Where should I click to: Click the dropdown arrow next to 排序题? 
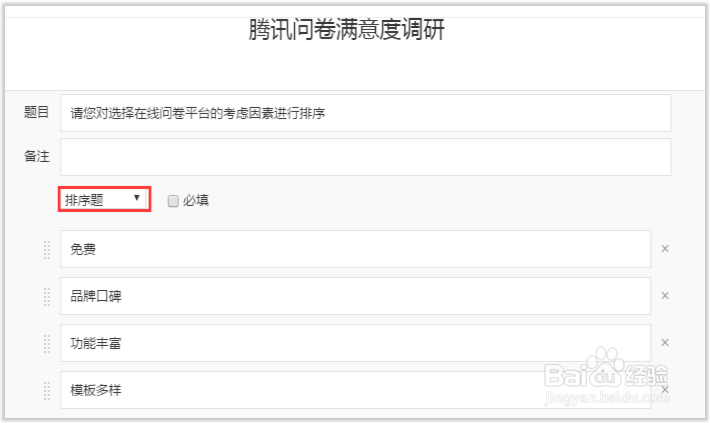137,198
